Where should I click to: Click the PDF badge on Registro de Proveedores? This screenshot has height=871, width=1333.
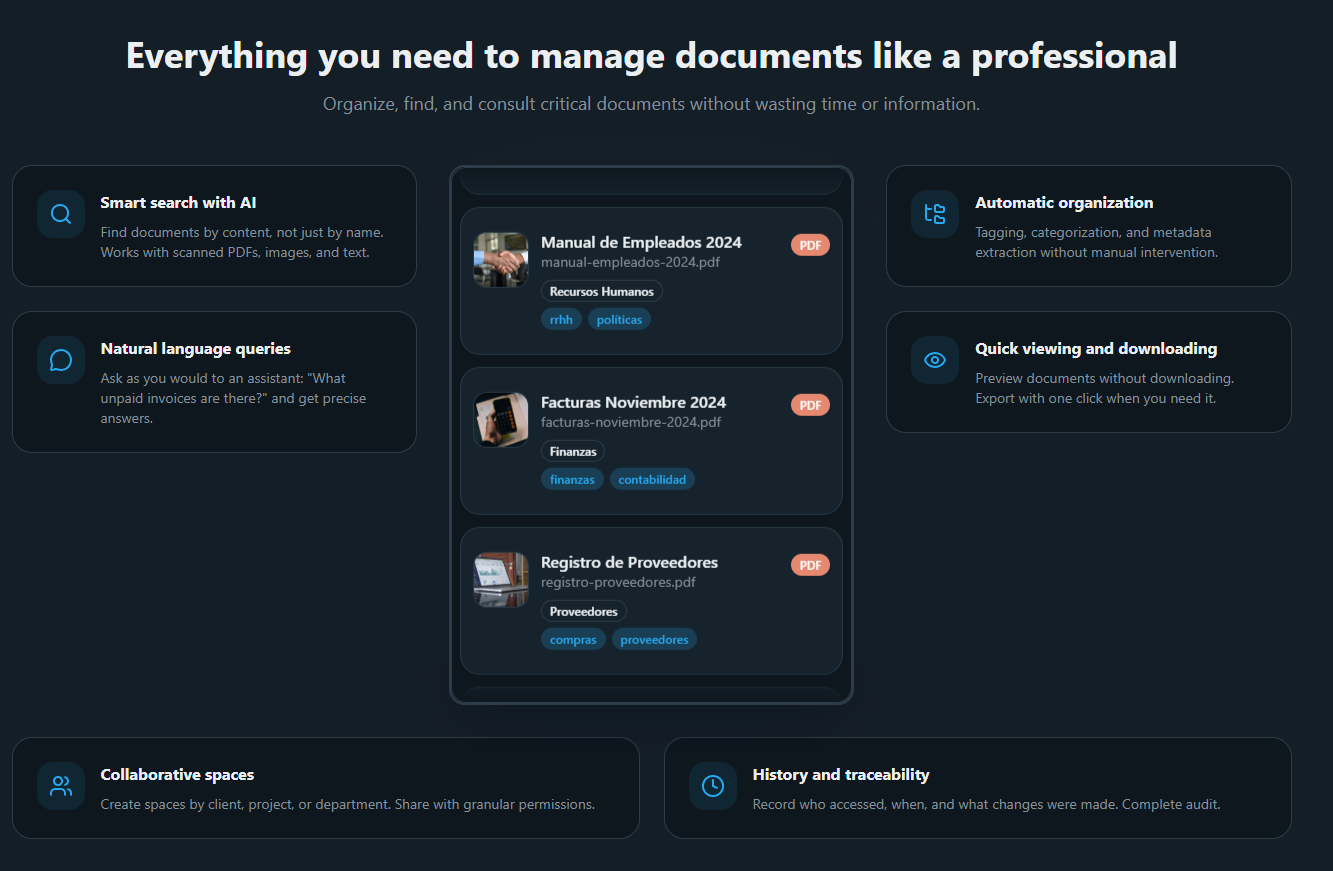pos(810,564)
